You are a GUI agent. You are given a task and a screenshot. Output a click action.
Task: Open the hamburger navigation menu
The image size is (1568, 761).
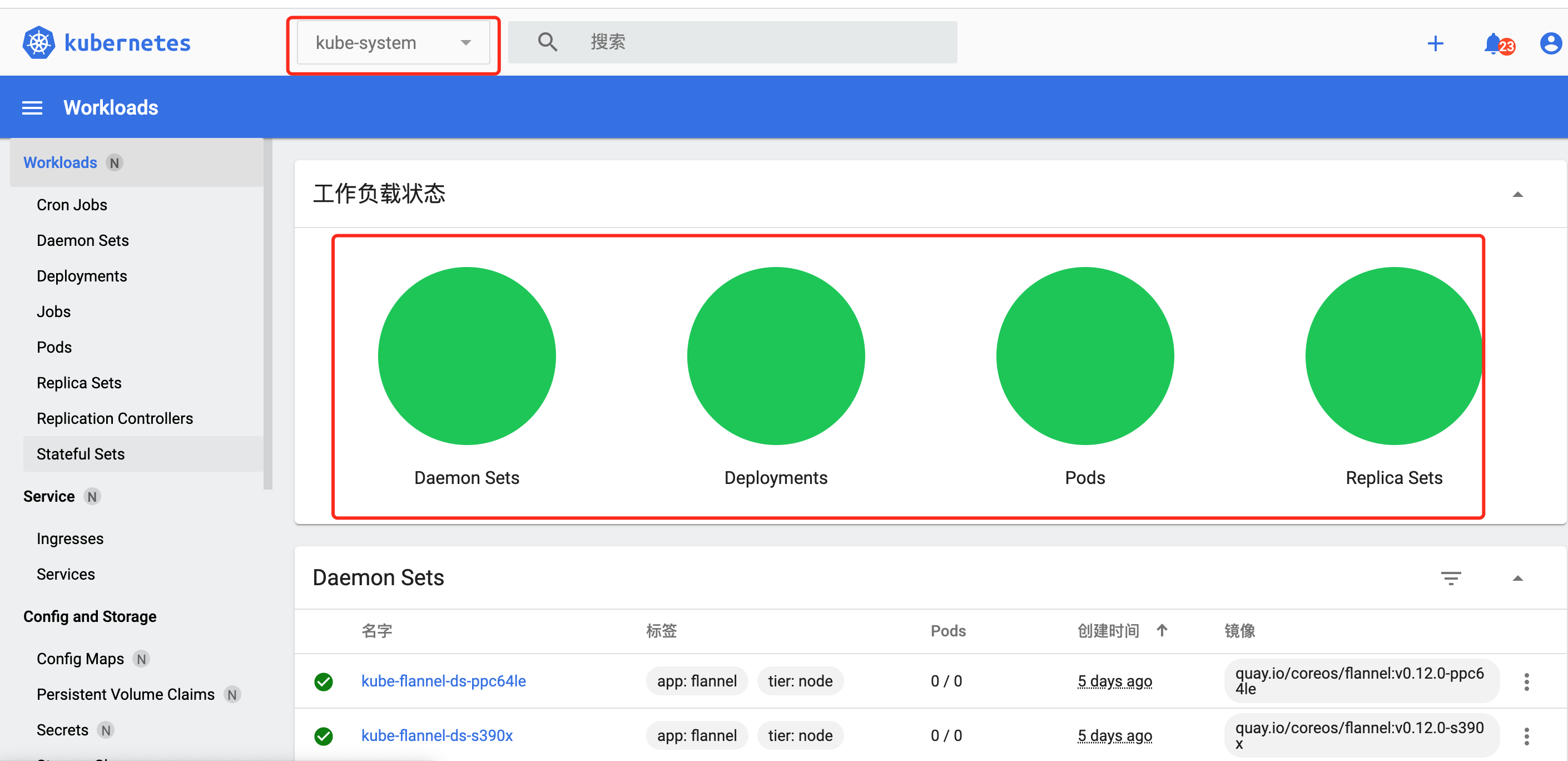[x=32, y=107]
